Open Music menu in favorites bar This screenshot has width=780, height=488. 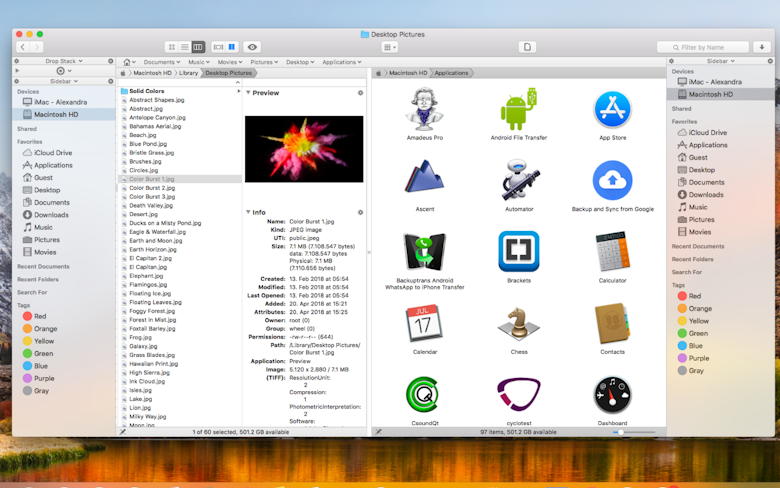[198, 62]
